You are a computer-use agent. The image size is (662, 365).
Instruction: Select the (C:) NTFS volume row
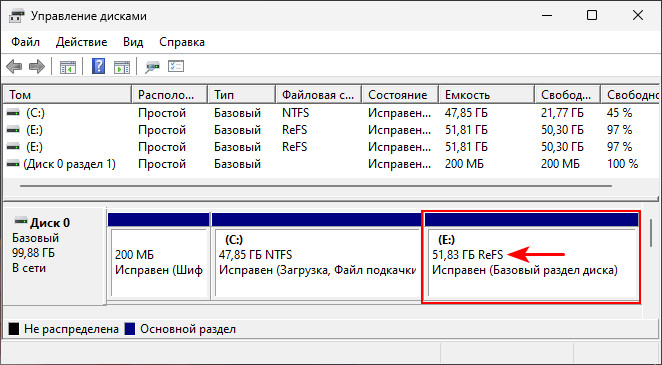(331, 113)
